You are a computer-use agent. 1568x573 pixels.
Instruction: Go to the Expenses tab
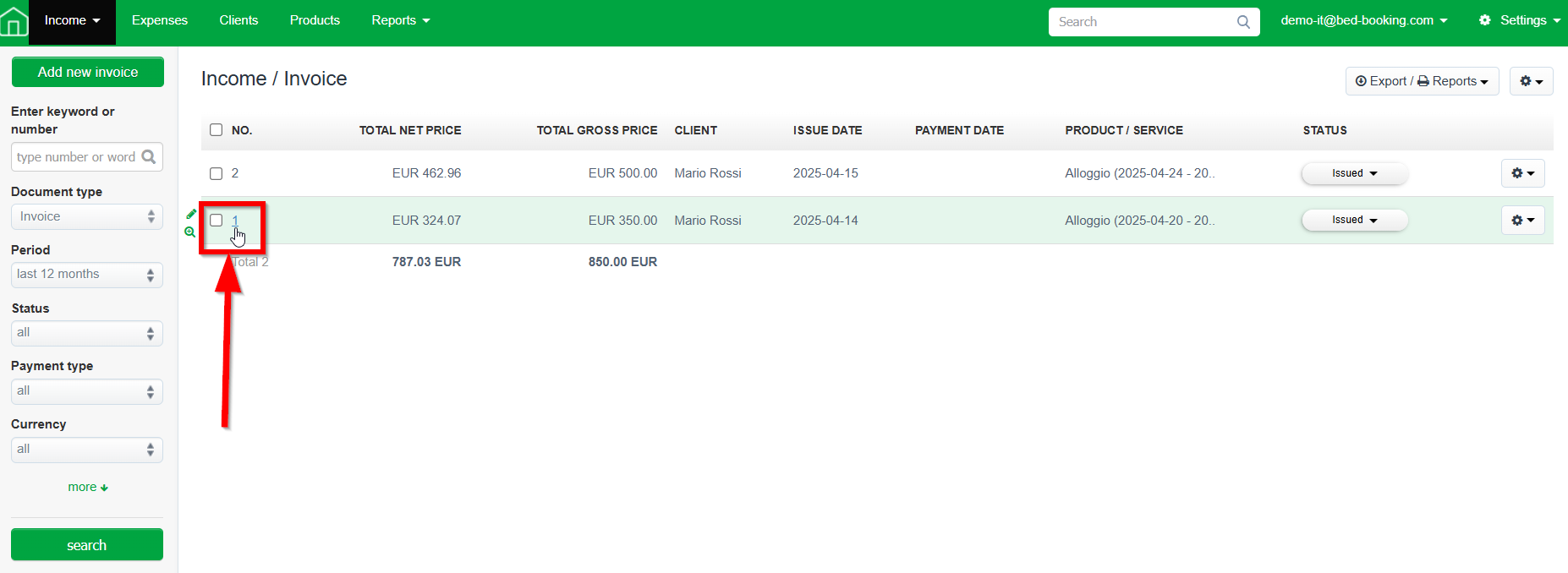tap(160, 20)
